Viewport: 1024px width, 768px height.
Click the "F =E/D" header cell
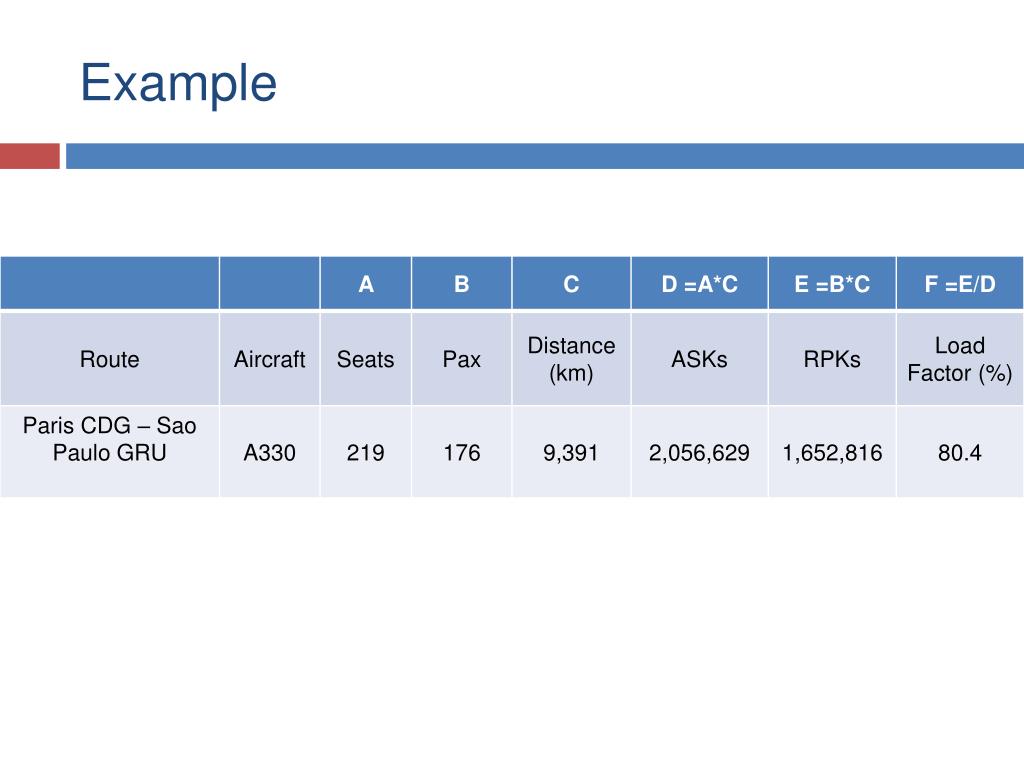[x=959, y=284]
